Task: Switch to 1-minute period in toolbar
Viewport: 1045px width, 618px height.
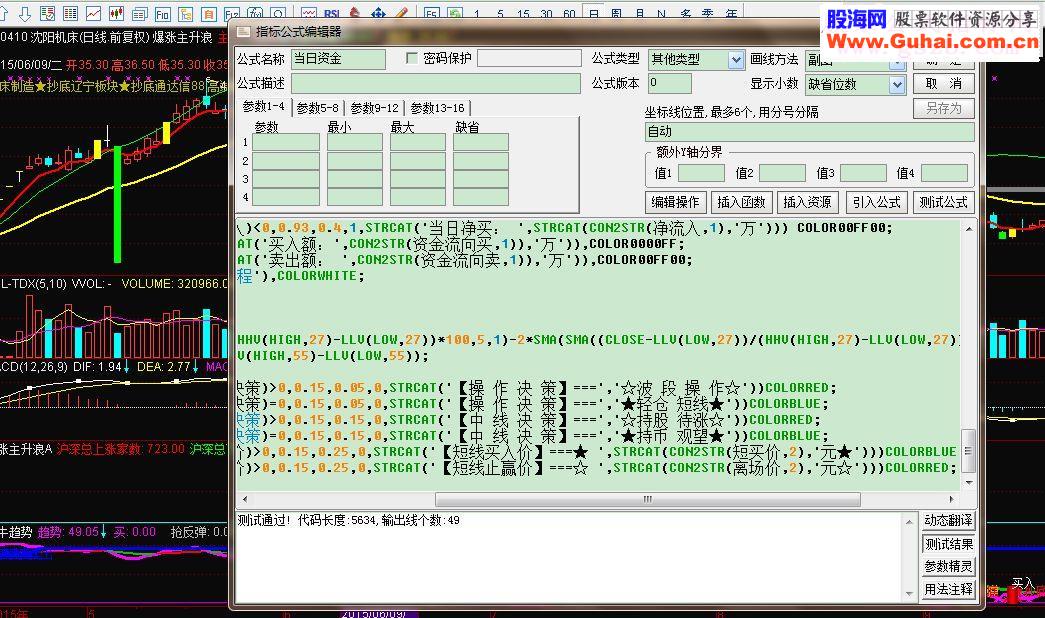Action: pos(477,13)
